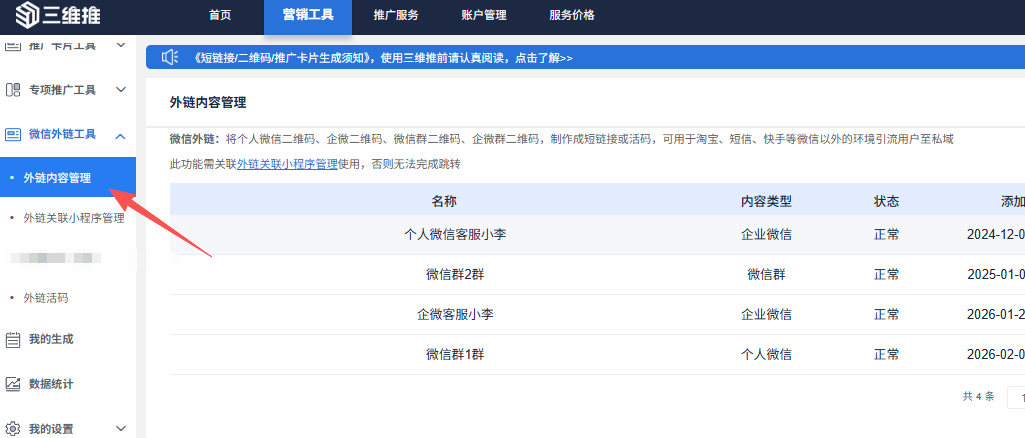Viewport: 1025px width, 438px height.
Task: Click the pagination page number box
Action: point(1017,397)
